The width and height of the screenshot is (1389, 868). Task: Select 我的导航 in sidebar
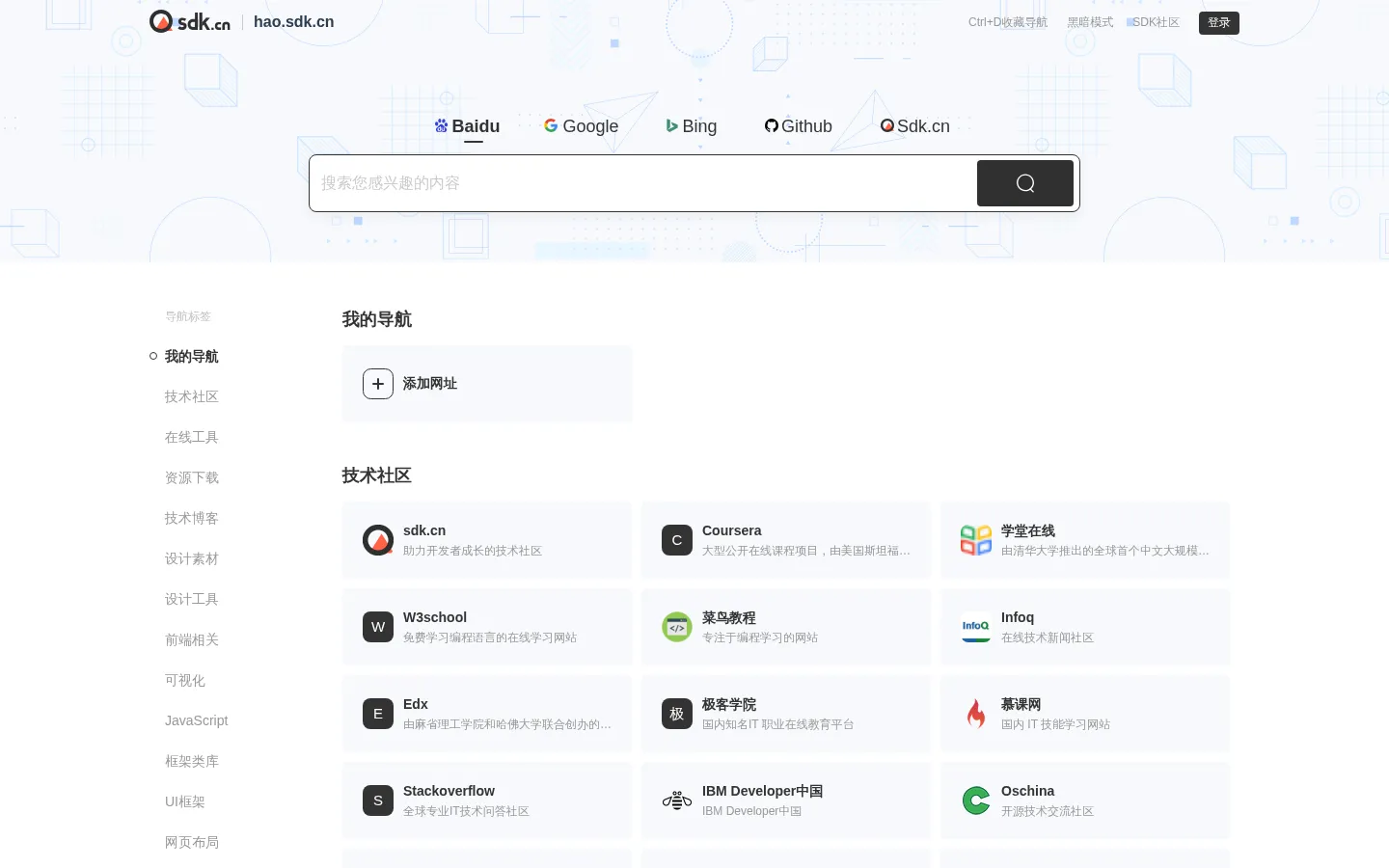[192, 357]
